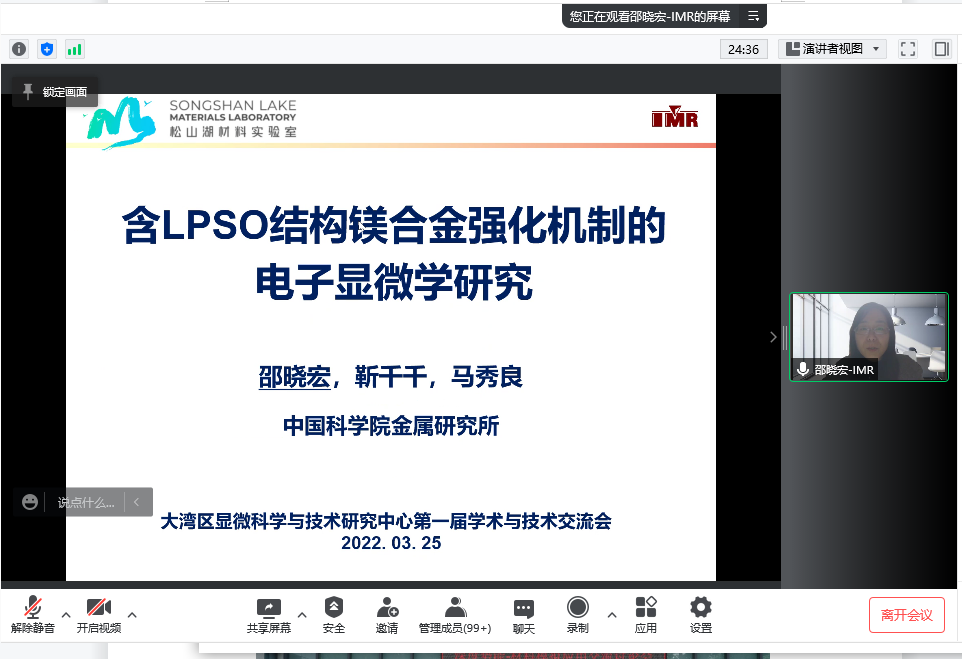Open the 安全 security options
The image size is (962, 659).
click(334, 615)
